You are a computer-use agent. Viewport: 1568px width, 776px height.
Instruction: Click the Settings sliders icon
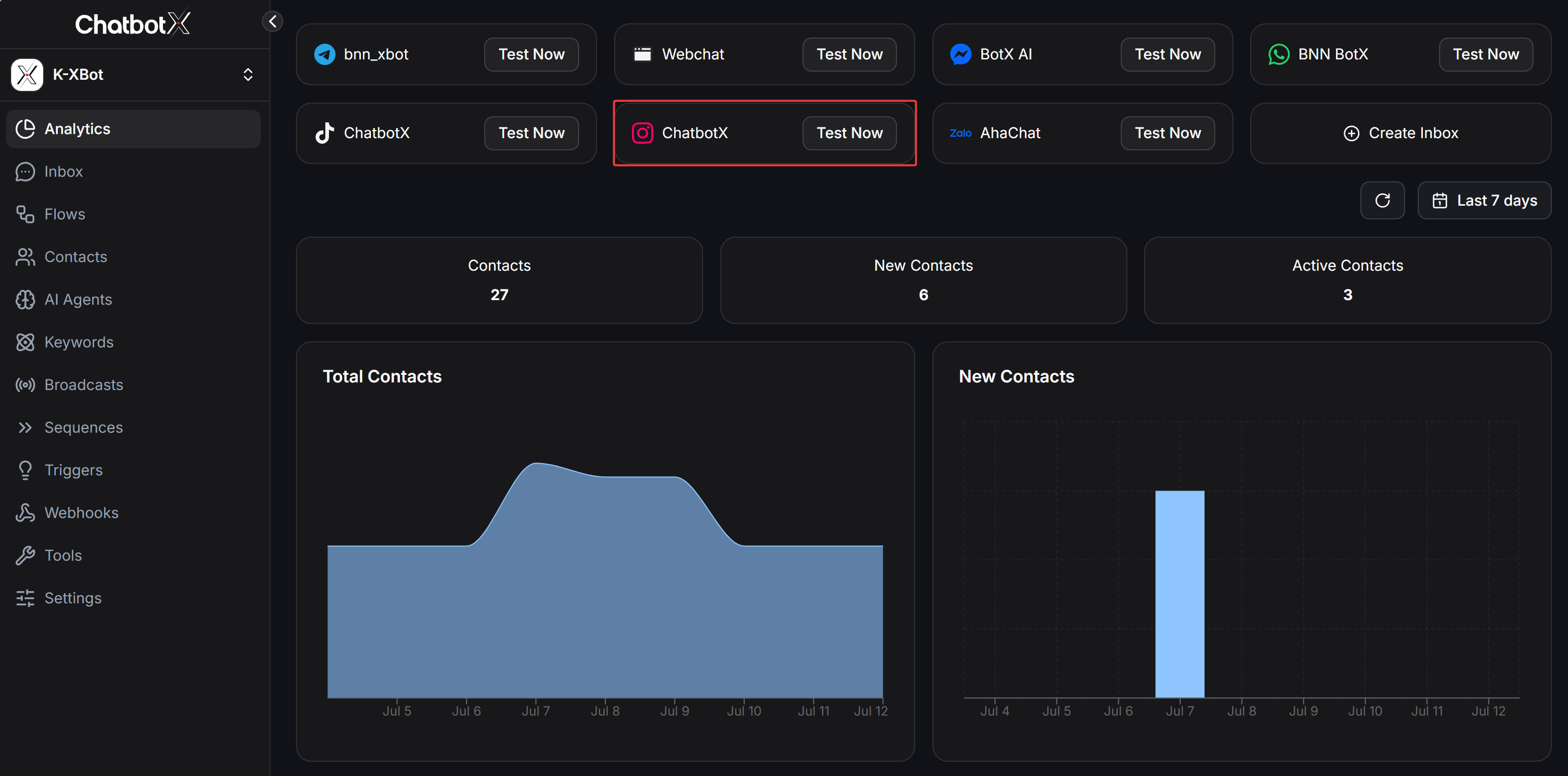[25, 598]
